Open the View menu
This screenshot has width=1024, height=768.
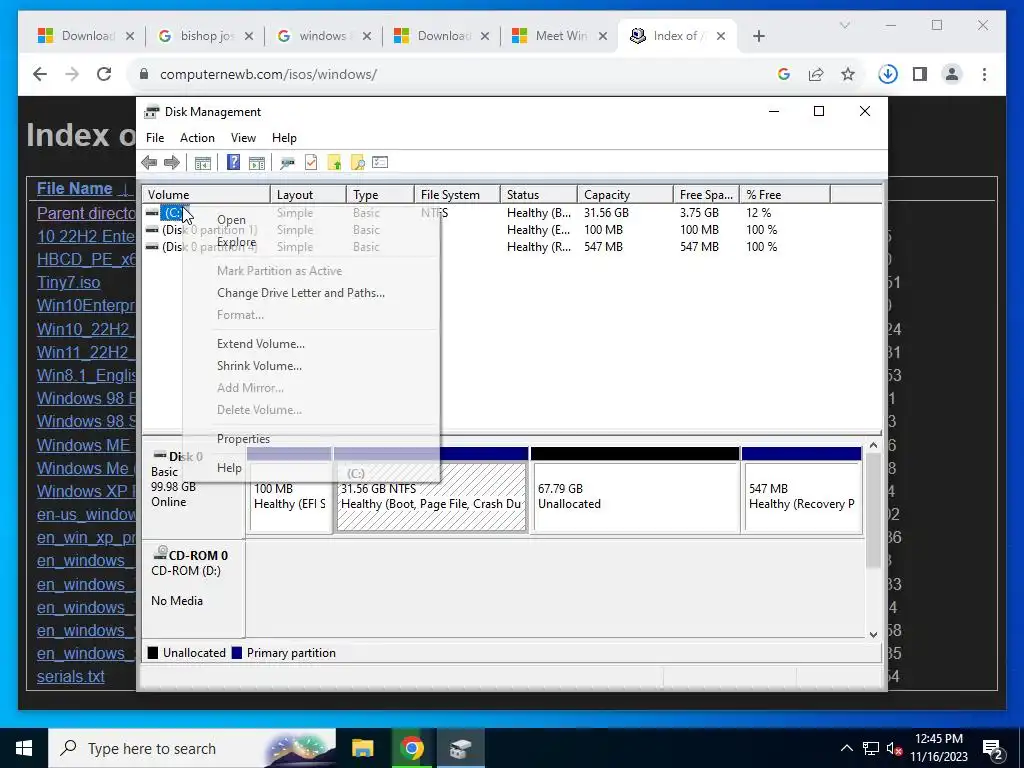(x=243, y=138)
